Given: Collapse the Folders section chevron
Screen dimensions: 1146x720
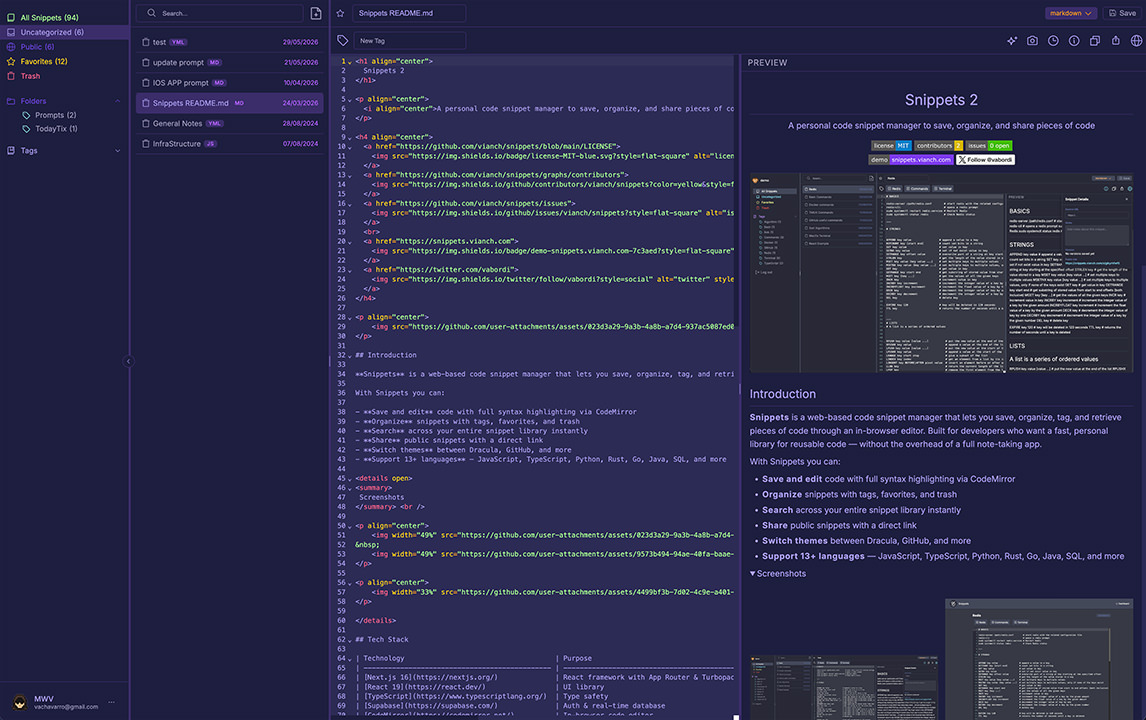Looking at the screenshot, I should [118, 101].
